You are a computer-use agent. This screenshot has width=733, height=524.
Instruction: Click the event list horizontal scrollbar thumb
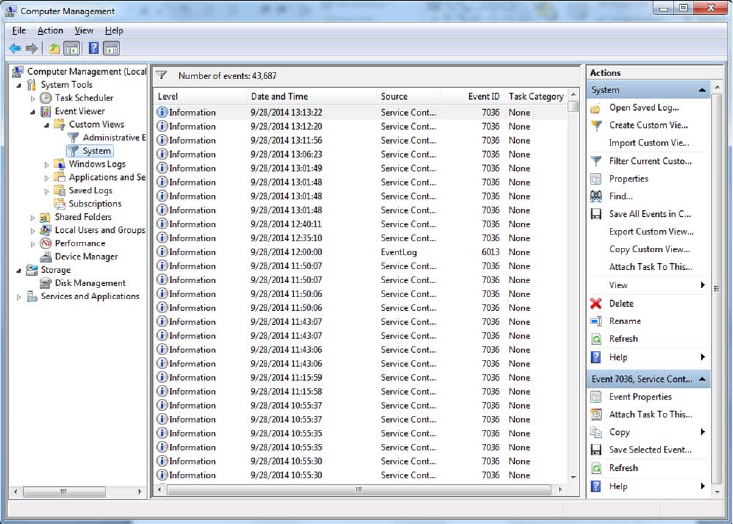(359, 489)
